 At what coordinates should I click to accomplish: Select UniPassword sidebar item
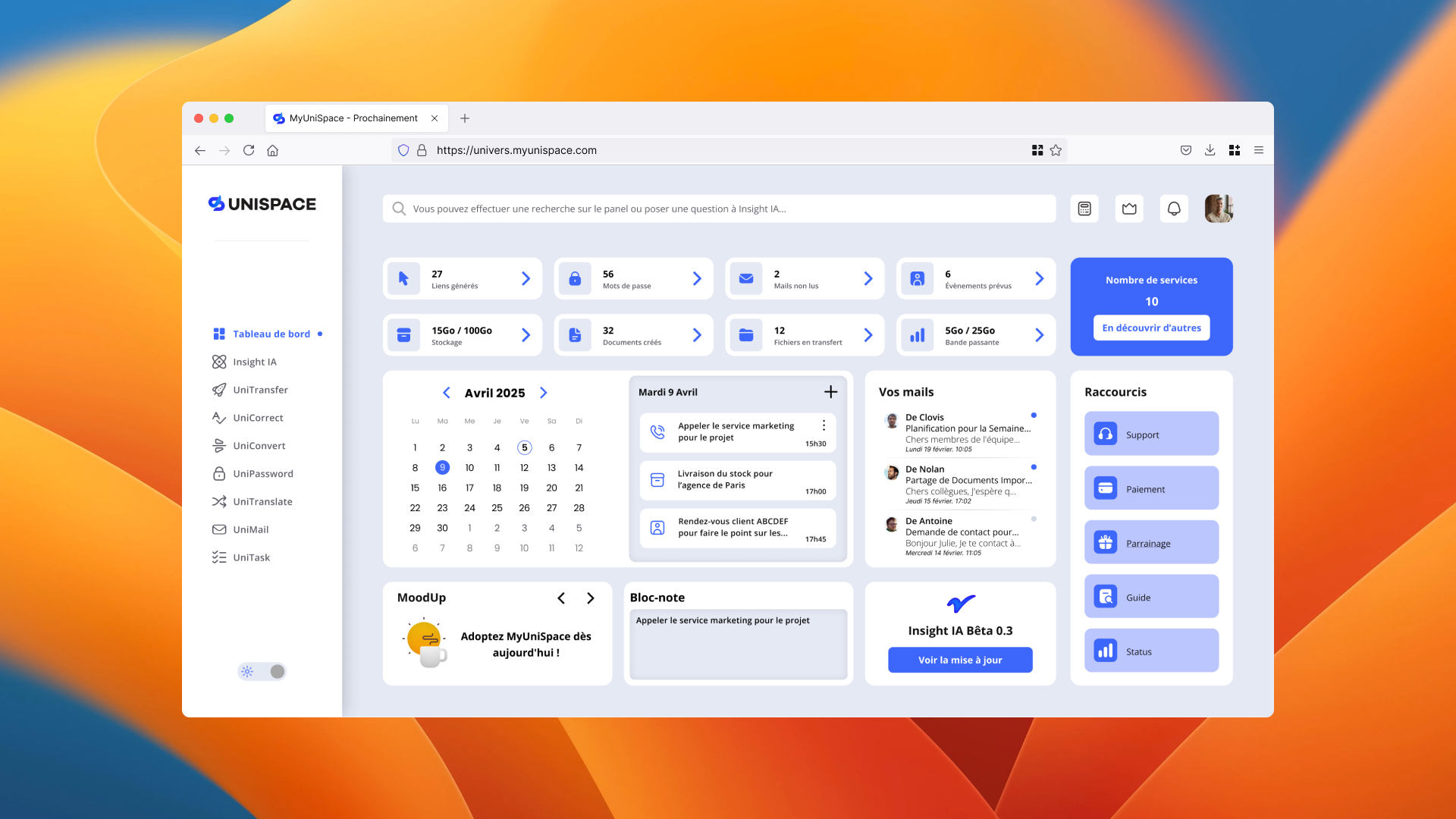[262, 473]
